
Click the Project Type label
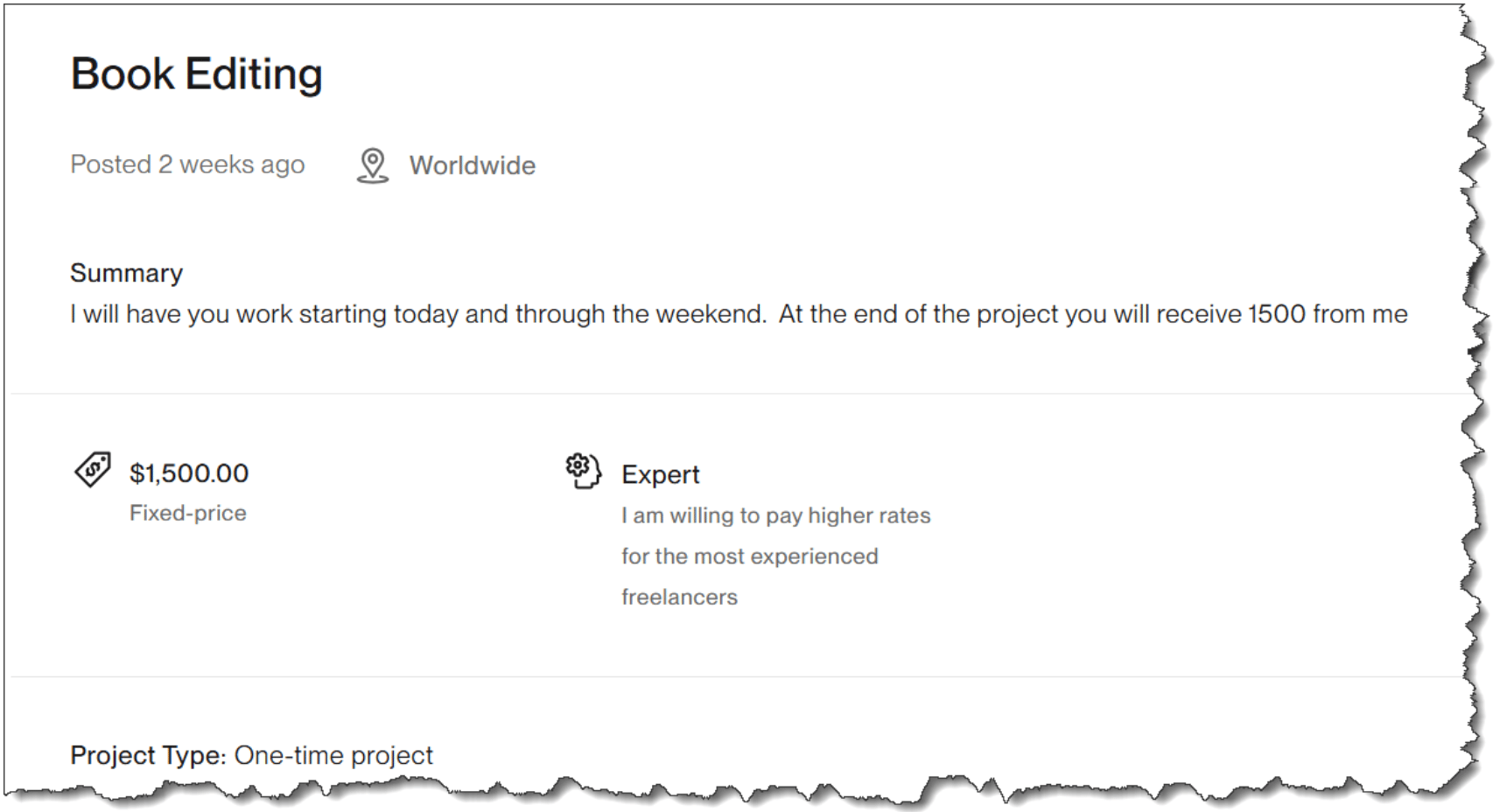tap(148, 755)
